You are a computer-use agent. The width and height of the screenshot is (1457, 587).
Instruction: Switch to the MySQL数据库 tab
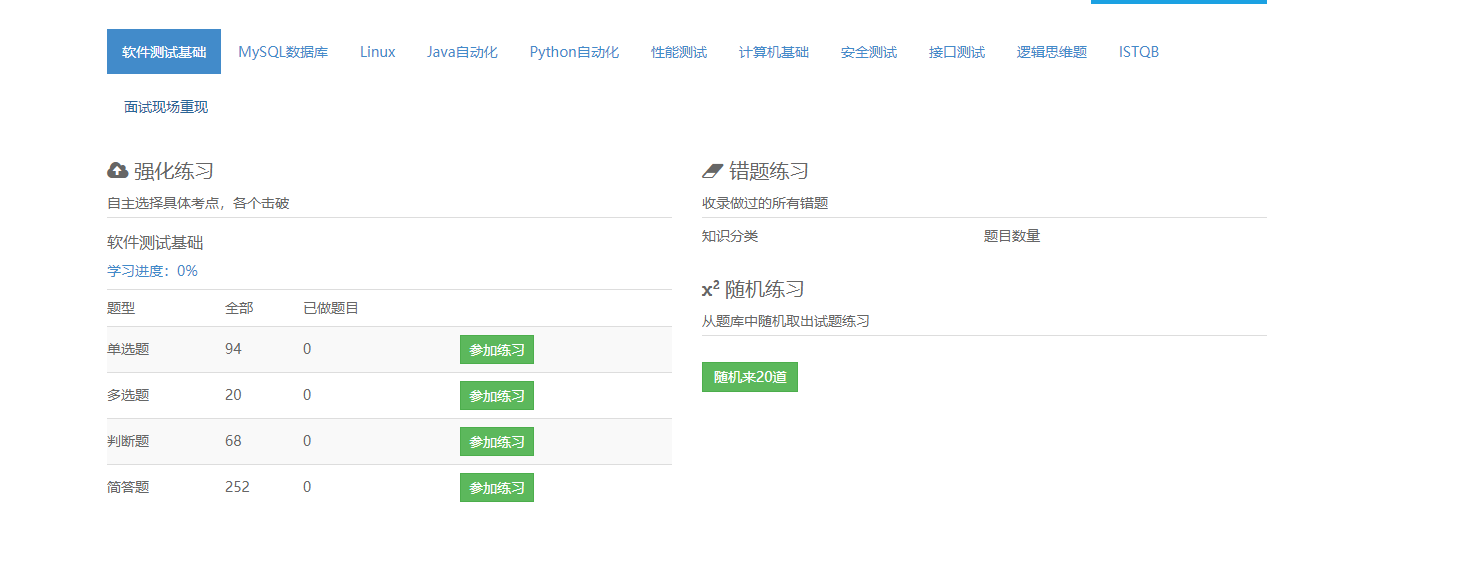tap(283, 52)
